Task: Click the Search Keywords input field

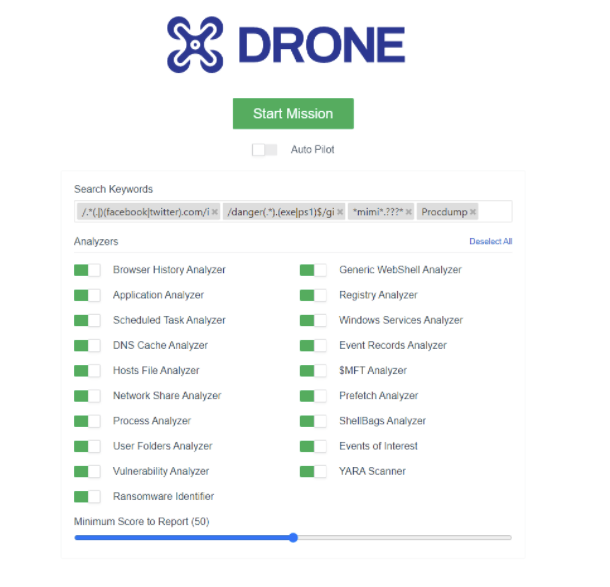Action: pos(293,212)
